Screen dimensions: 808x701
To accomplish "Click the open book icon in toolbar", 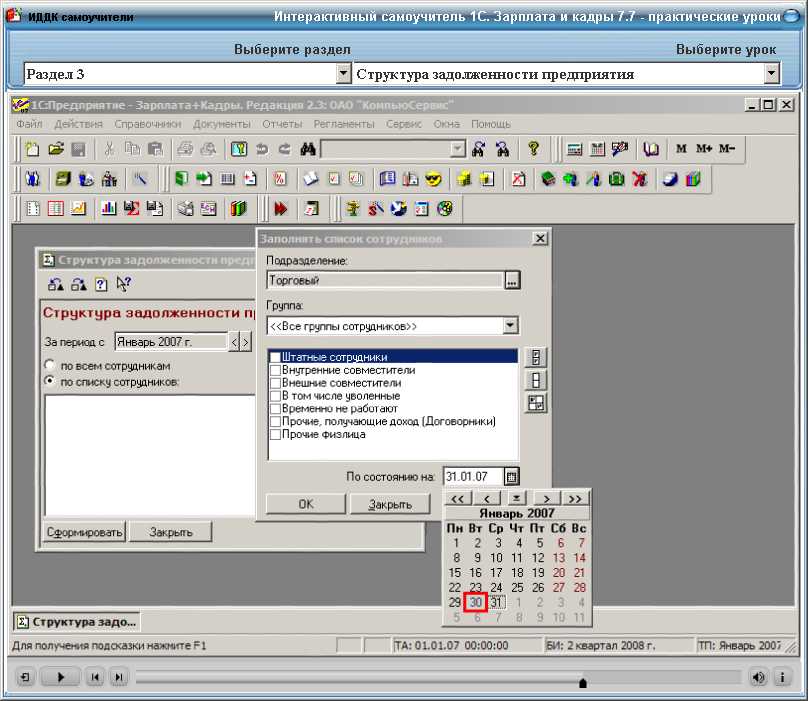I will pyautogui.click(x=651, y=149).
